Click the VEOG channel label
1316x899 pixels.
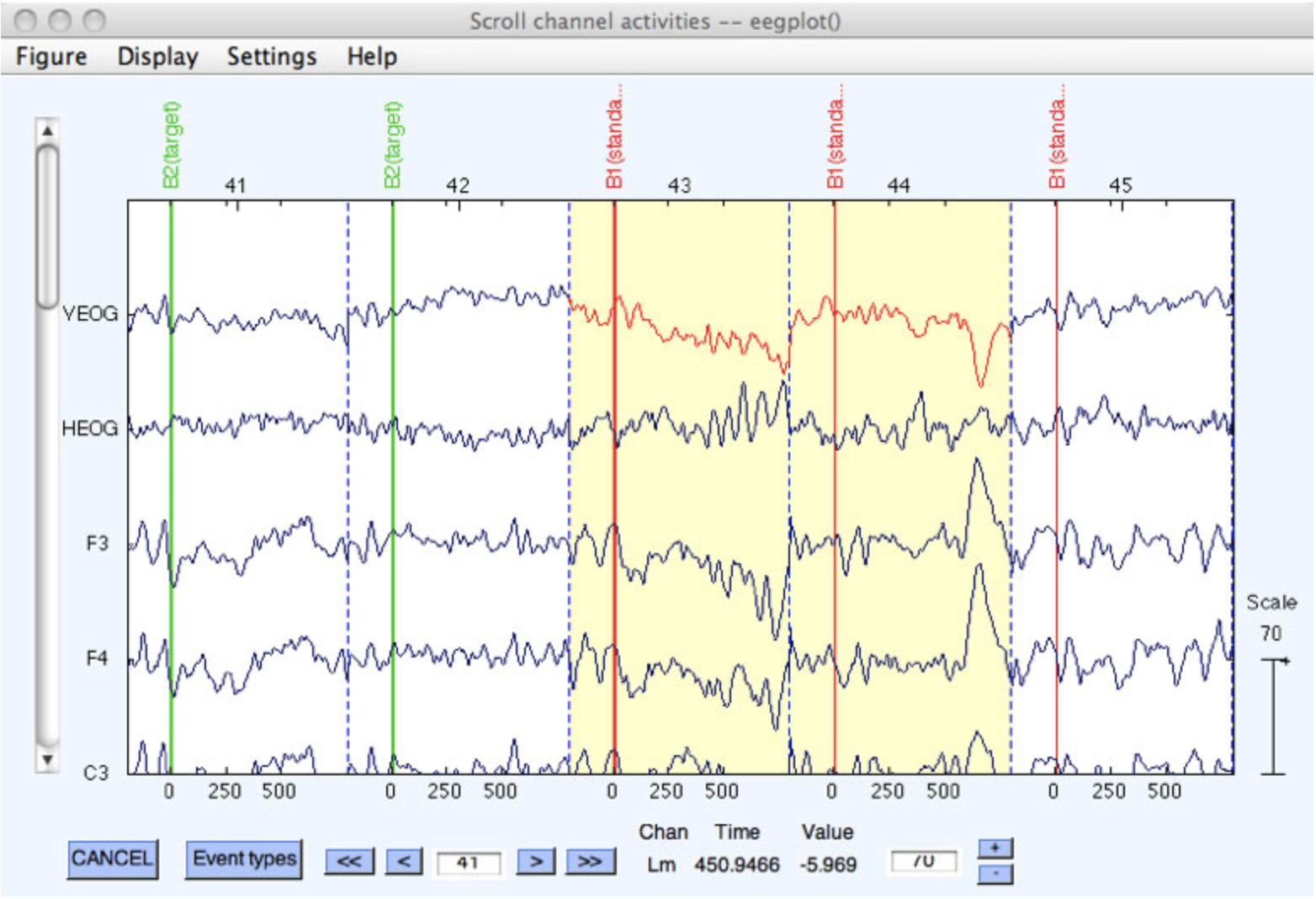[x=90, y=314]
